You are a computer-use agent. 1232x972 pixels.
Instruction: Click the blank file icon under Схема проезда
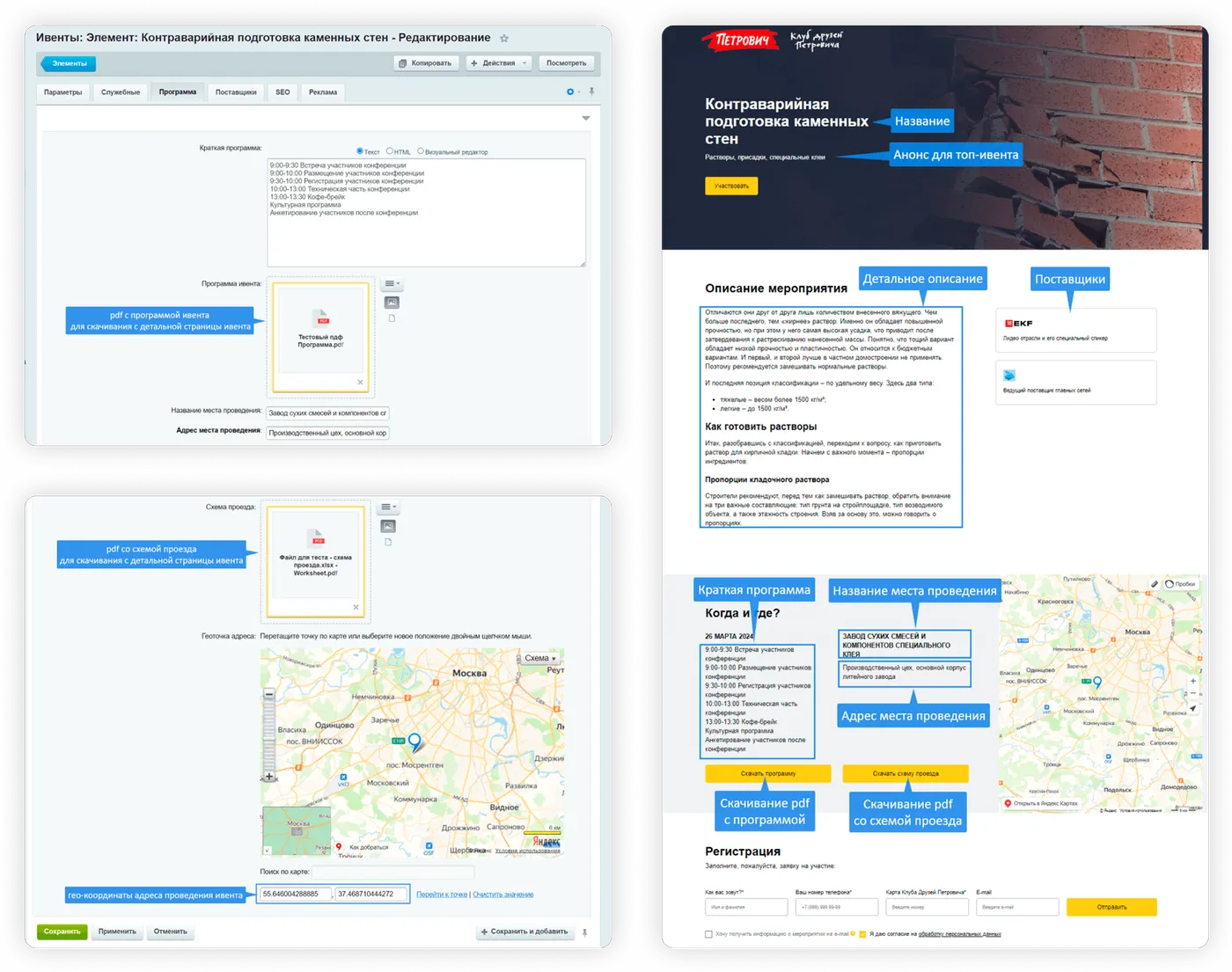tap(388, 542)
